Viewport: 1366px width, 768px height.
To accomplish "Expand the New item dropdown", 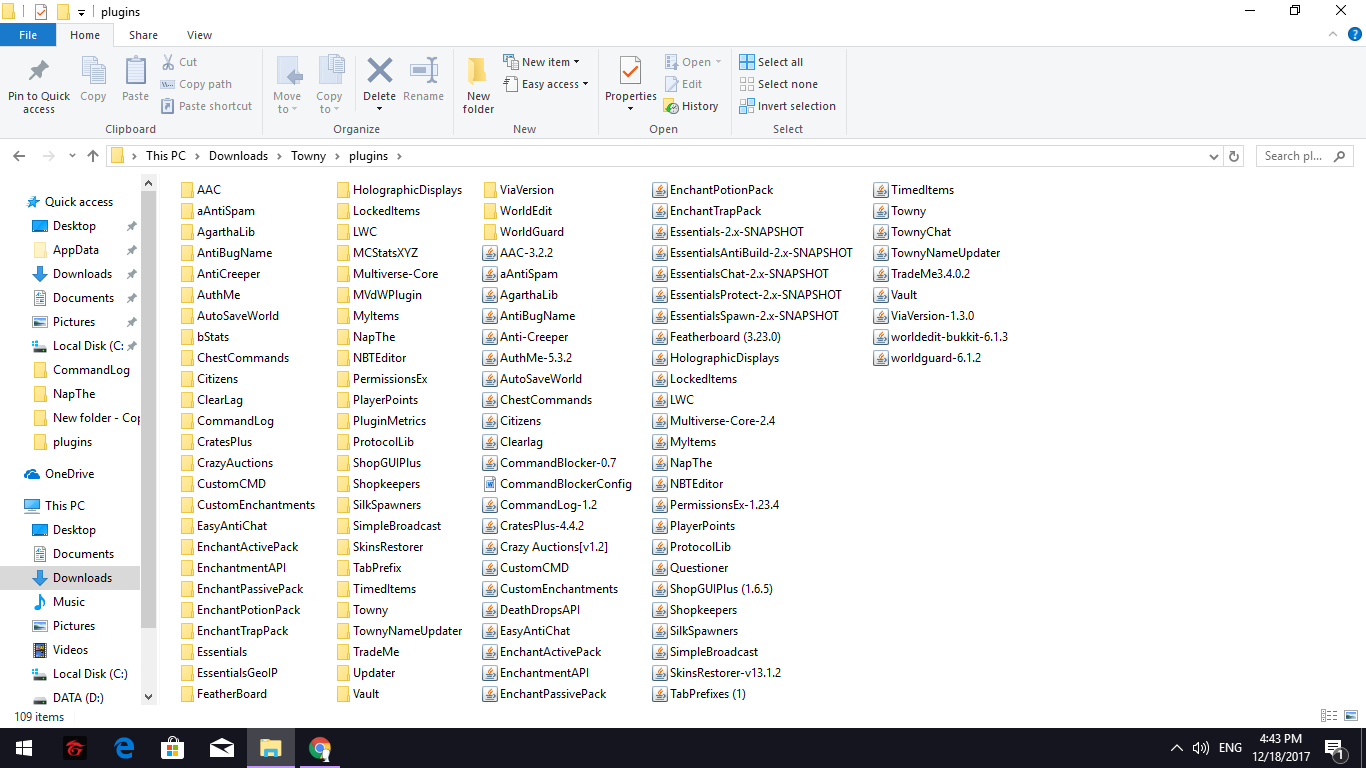I will pos(541,62).
